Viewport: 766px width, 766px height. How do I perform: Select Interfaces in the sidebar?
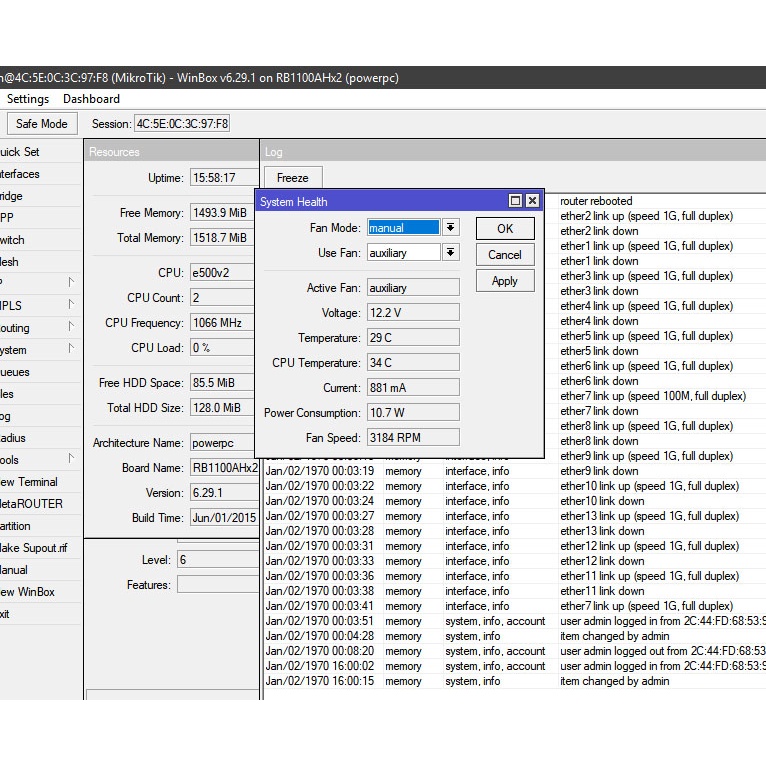point(20,174)
